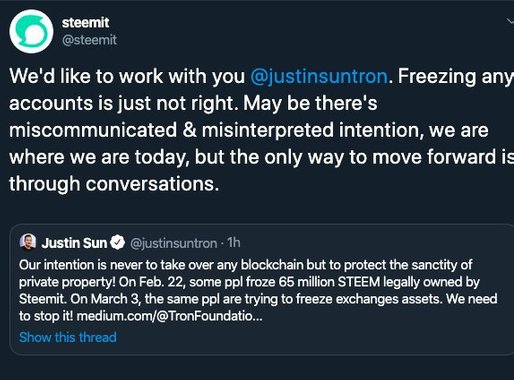The width and height of the screenshot is (514, 380).
Task: Click Show this thread
Action: (x=68, y=337)
